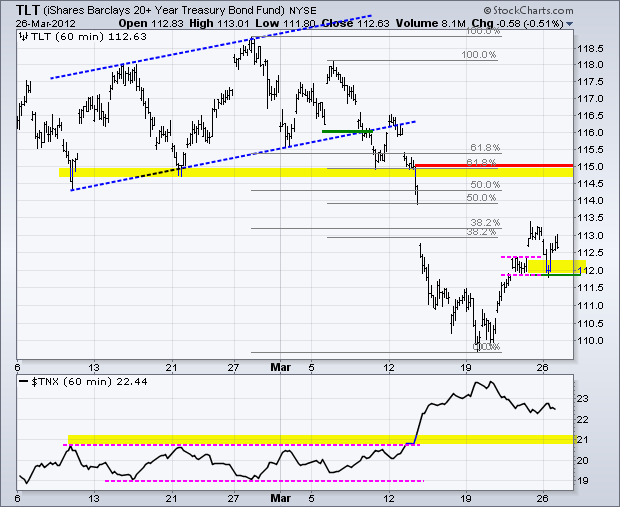The image size is (620, 507).
Task: Click the 112.5 price axis label
Action: (x=590, y=252)
